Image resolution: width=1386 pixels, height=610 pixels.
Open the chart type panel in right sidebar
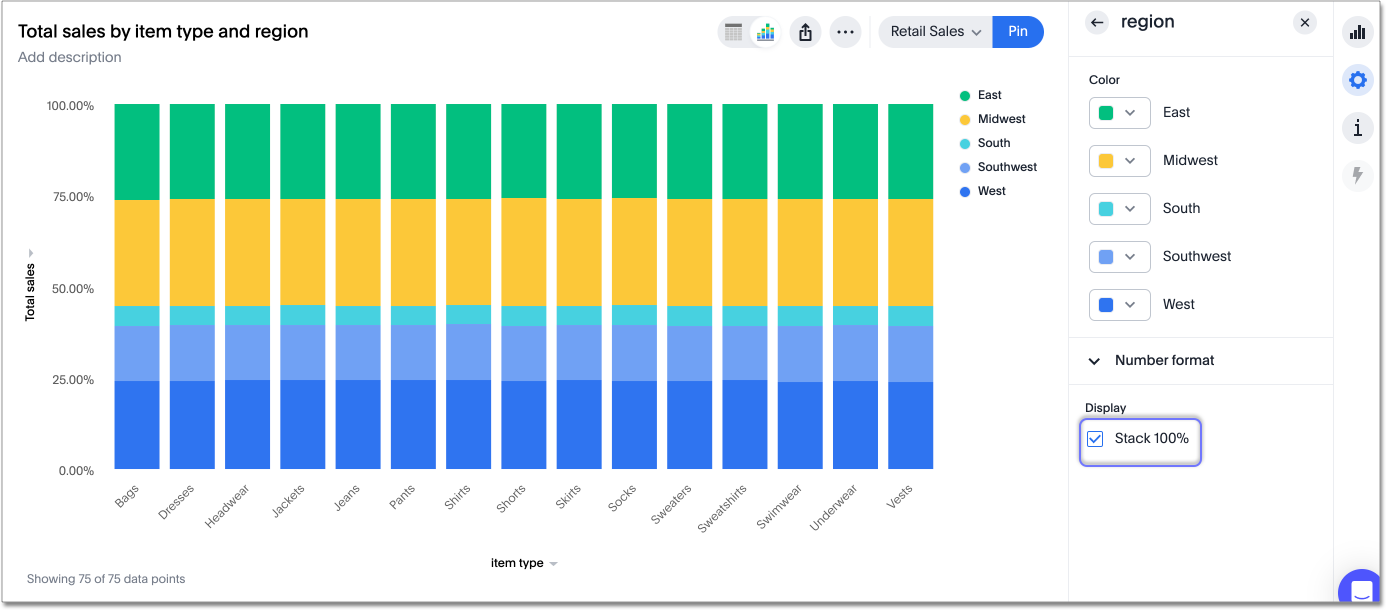coord(1357,31)
